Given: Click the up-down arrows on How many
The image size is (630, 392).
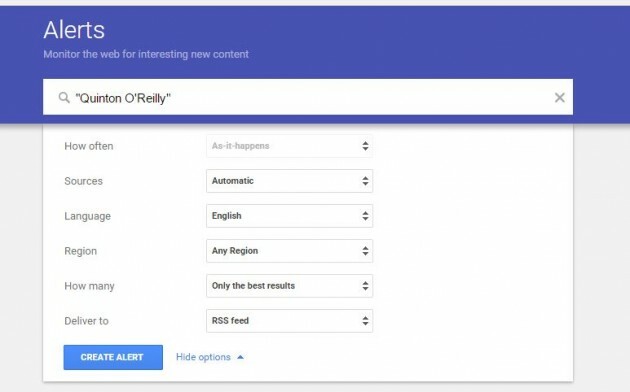Looking at the screenshot, I should click(x=365, y=286).
